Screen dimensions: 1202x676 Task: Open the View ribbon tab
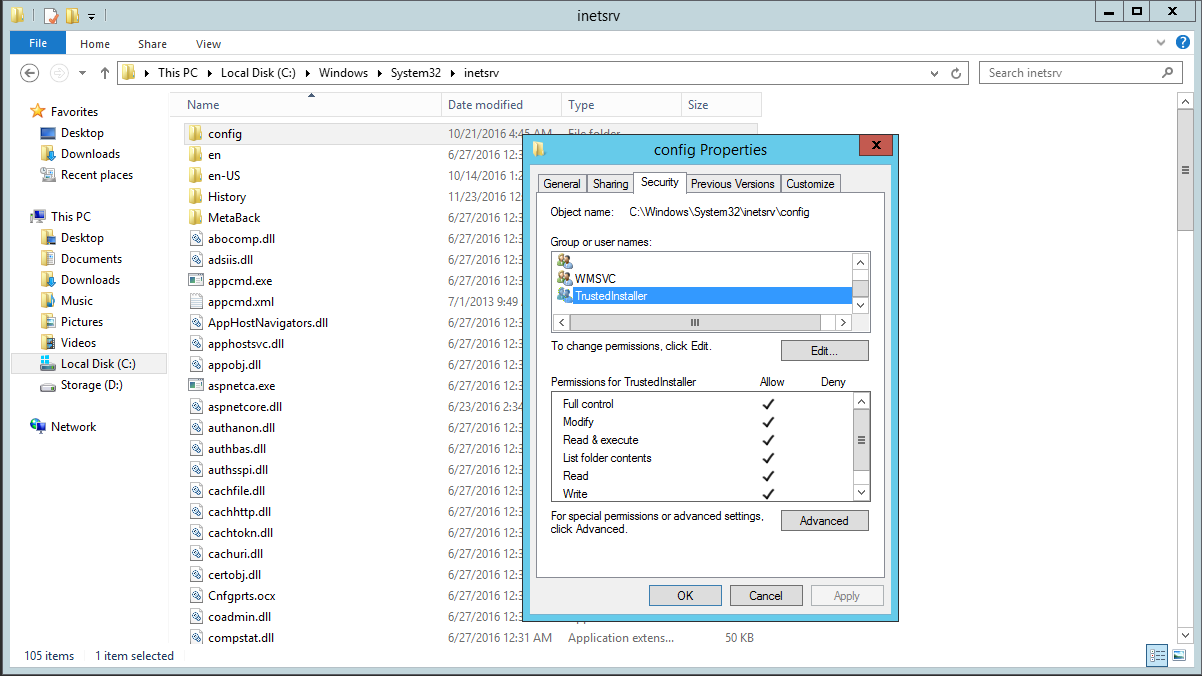click(x=209, y=44)
